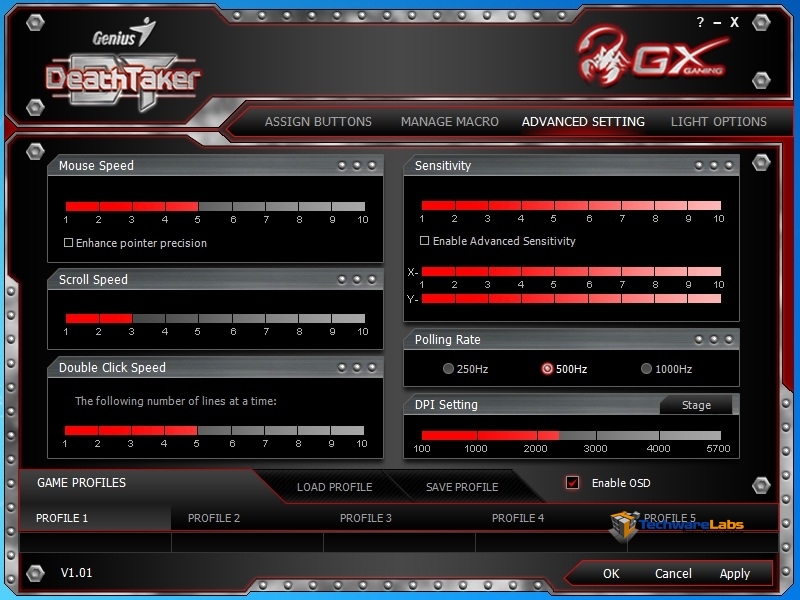Click "The following number of lines at a time:" text
The height and width of the screenshot is (600, 800).
(x=176, y=401)
